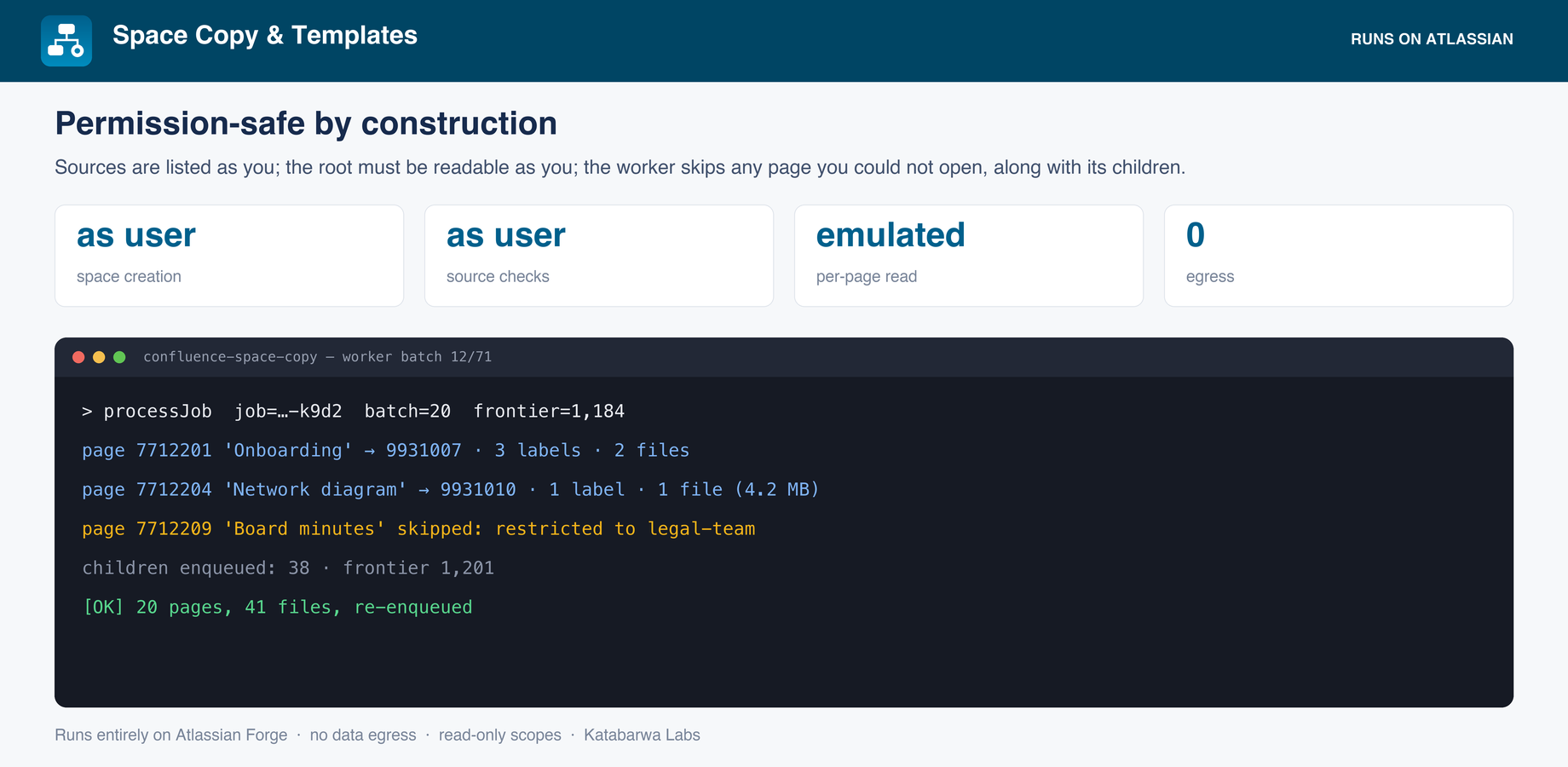Viewport: 1568px width, 767px height.
Task: Select the '0 egress' stat card
Action: tap(1339, 256)
